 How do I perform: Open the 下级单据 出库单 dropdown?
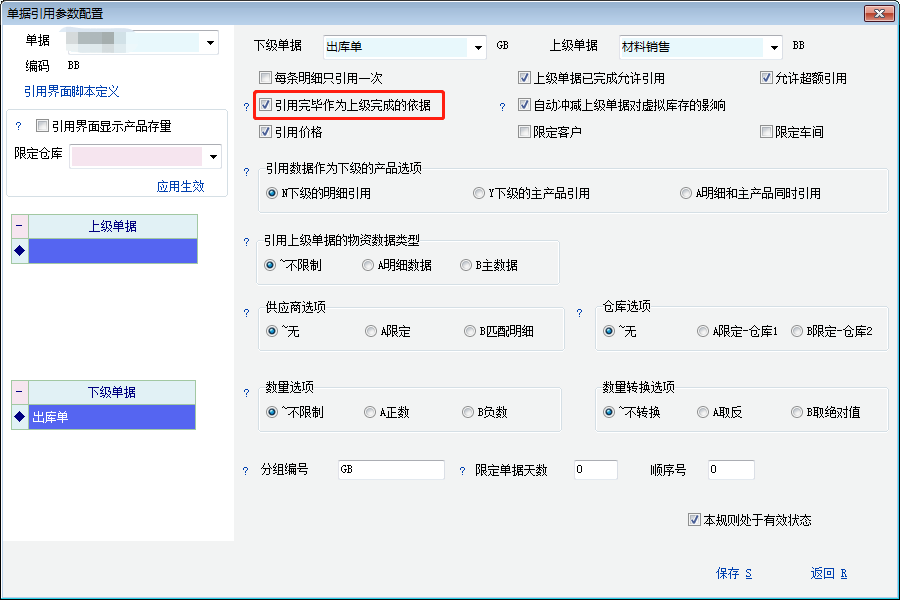pos(476,47)
